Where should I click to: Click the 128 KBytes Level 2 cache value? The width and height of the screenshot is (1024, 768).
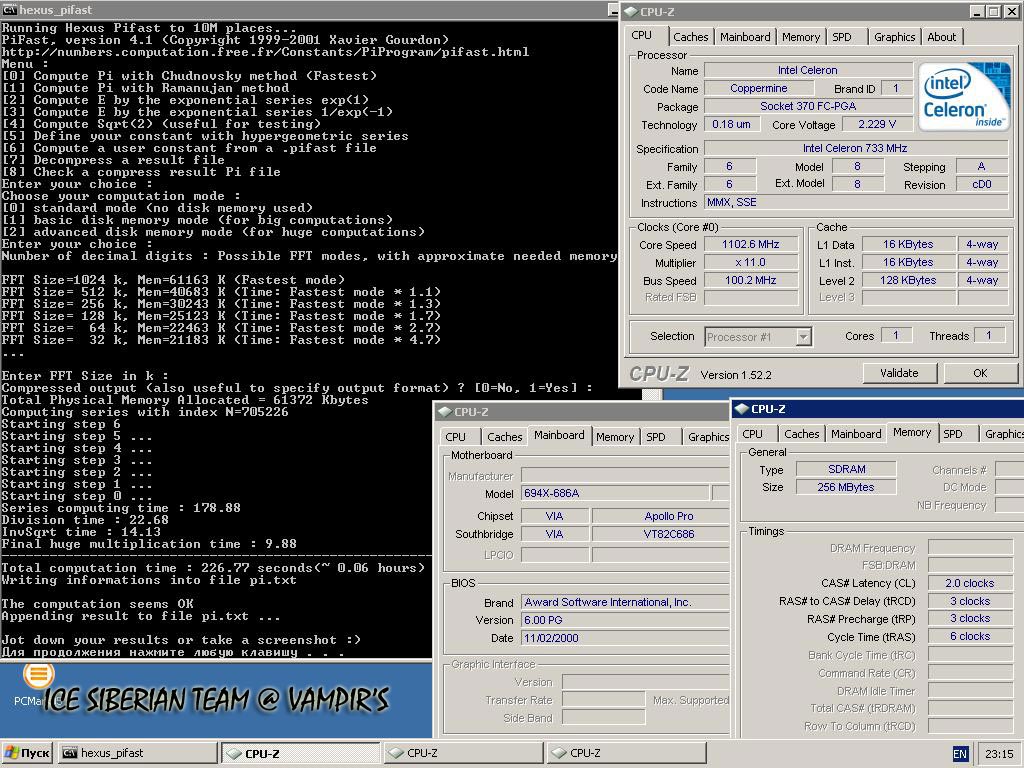(908, 280)
